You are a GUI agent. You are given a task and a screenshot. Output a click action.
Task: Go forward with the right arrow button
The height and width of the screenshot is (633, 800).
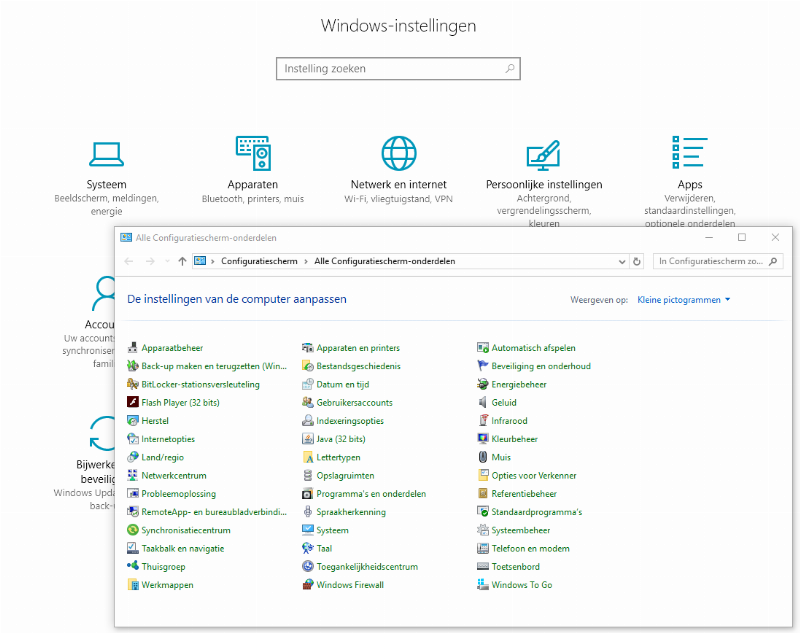click(x=150, y=261)
